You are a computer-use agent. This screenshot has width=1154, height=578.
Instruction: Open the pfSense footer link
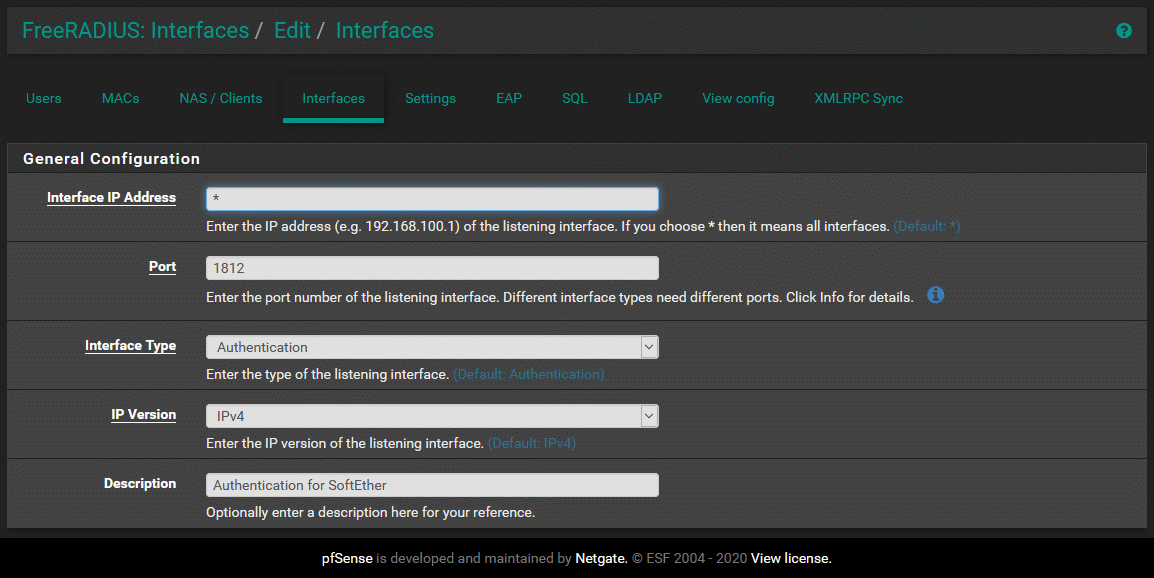[x=347, y=558]
